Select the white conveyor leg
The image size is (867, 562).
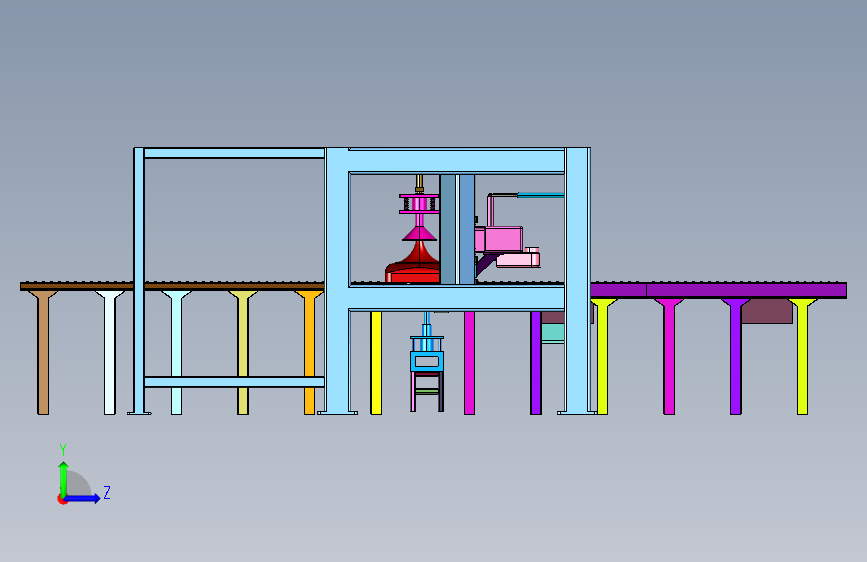coord(109,353)
